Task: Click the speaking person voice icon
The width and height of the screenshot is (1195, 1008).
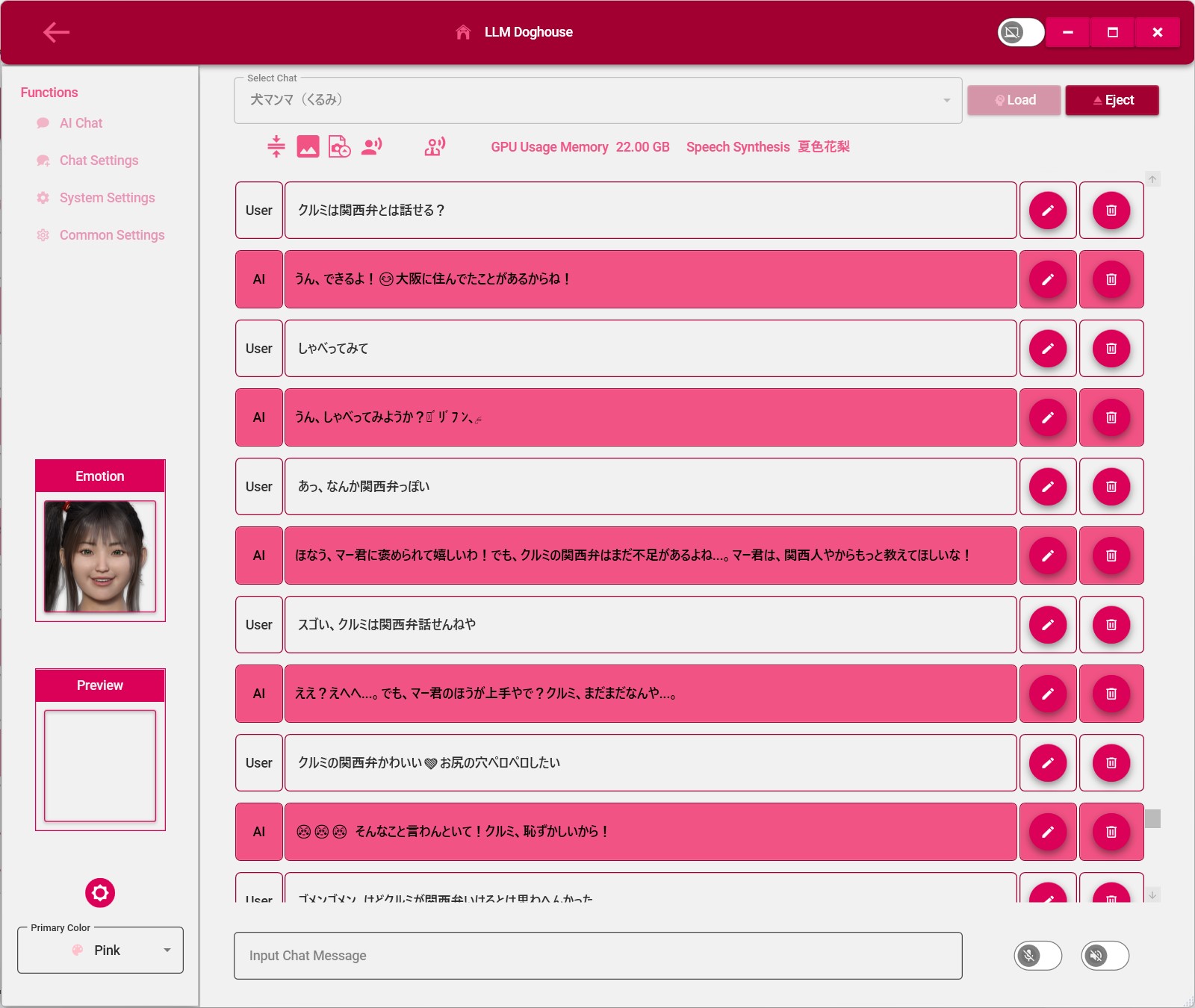Action: (x=371, y=146)
